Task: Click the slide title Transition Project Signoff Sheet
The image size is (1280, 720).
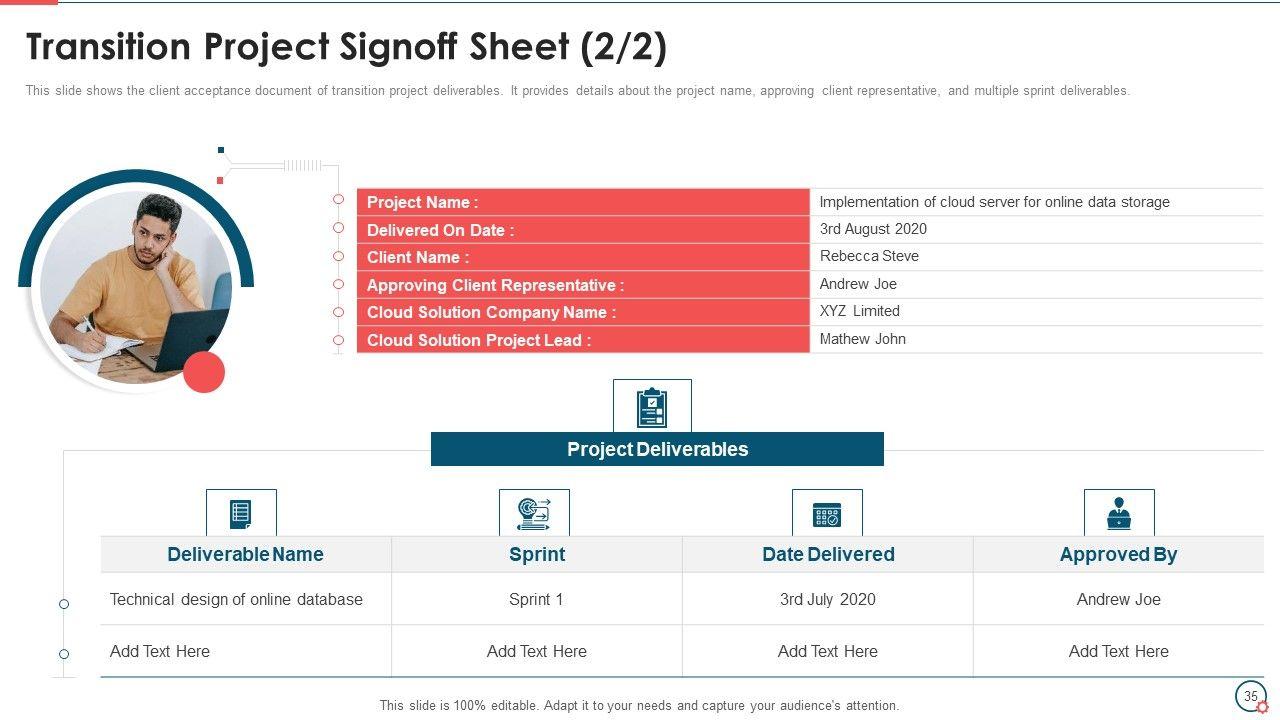Action: (346, 47)
